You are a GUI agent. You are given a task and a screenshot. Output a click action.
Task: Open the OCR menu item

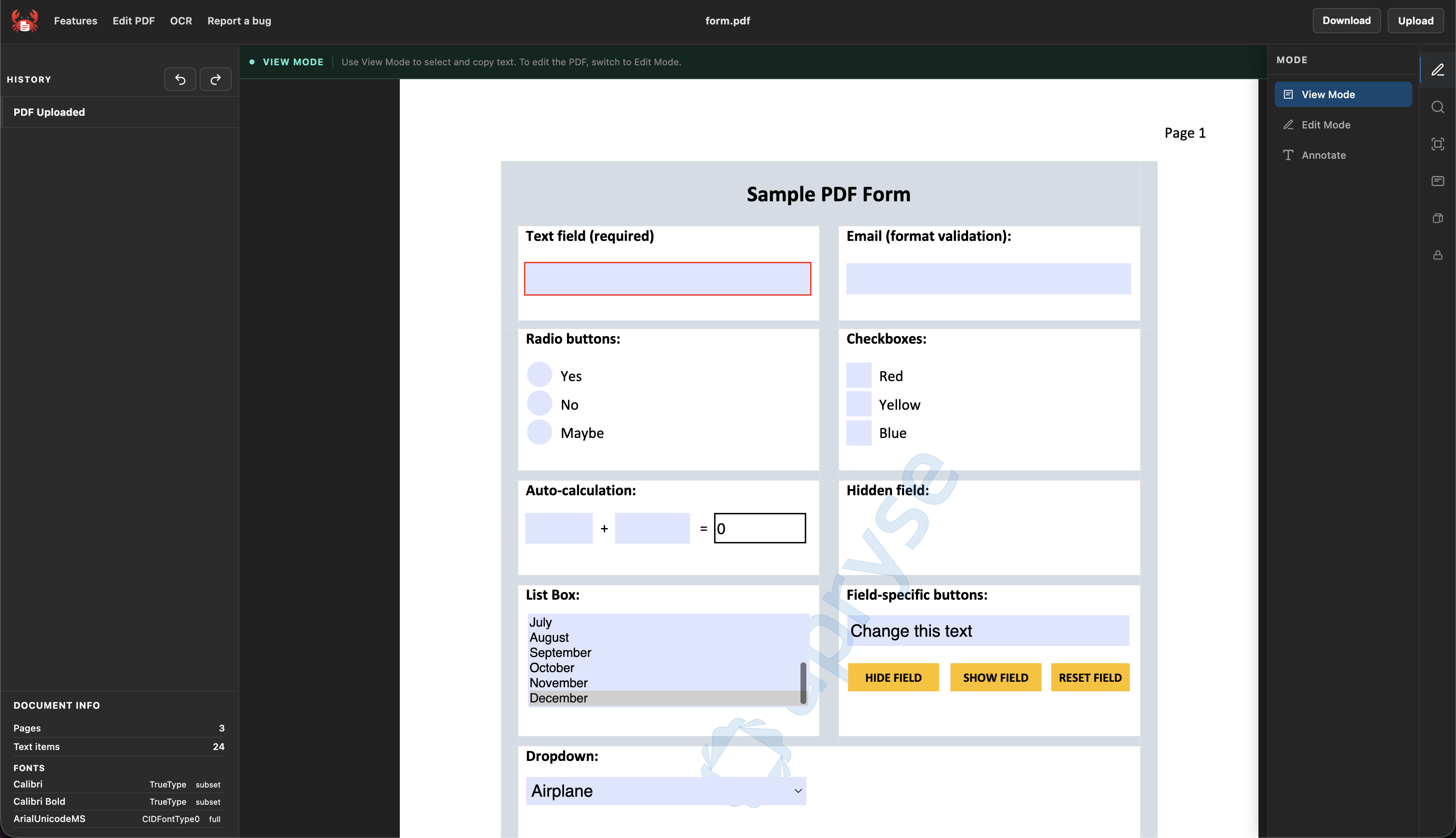coord(181,21)
